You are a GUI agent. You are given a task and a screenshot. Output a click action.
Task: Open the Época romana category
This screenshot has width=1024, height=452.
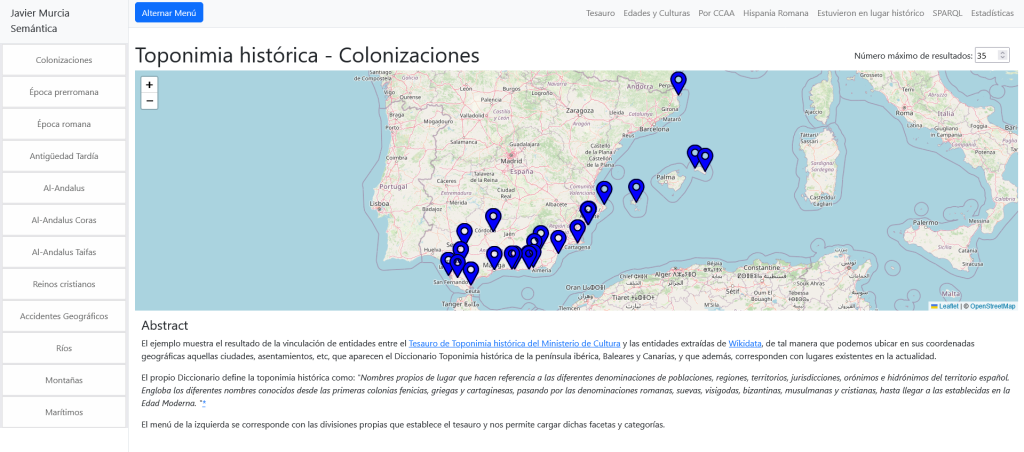[x=64, y=124]
